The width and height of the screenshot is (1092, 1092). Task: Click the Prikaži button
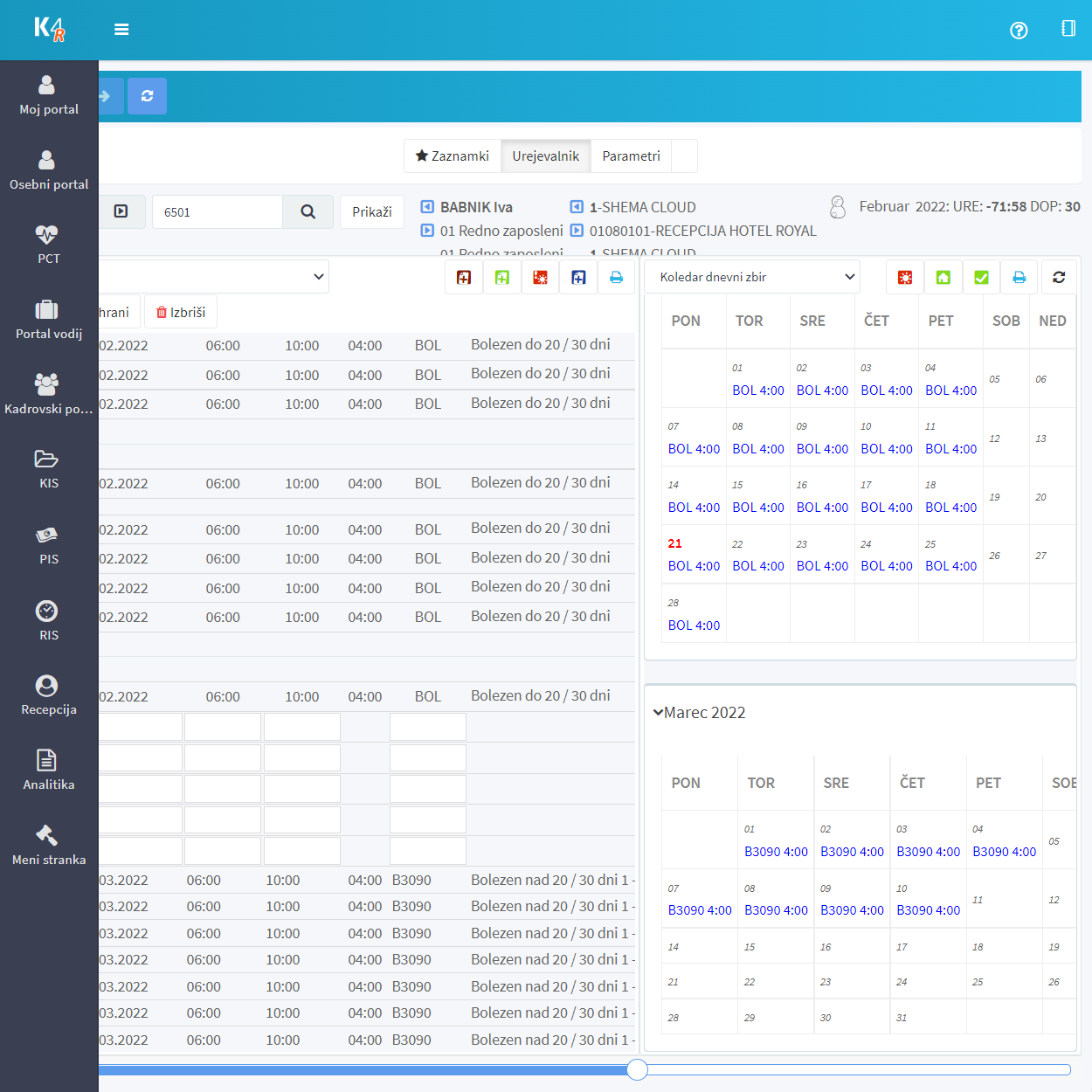click(372, 212)
